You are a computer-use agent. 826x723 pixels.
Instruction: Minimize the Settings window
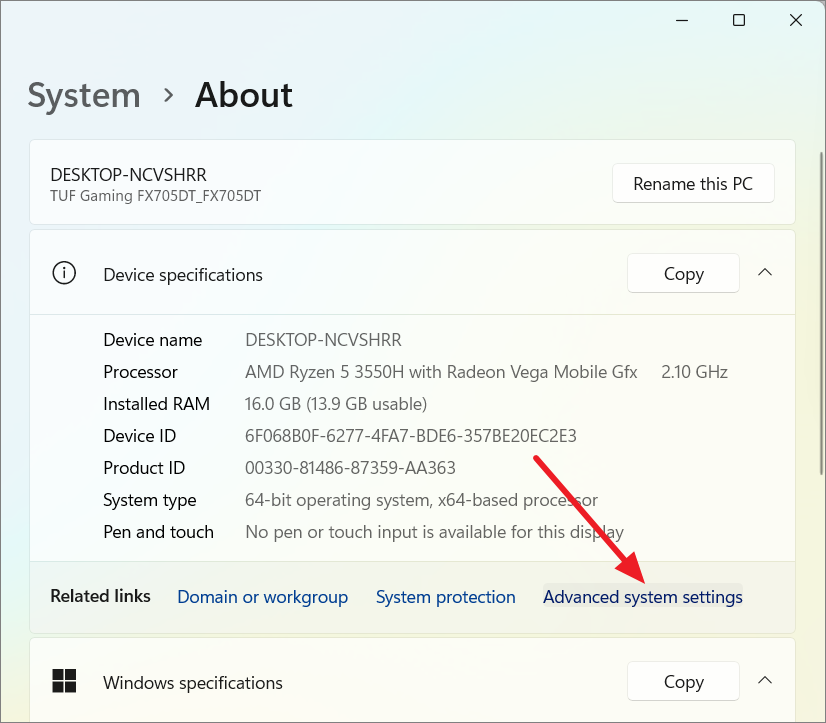(x=682, y=21)
